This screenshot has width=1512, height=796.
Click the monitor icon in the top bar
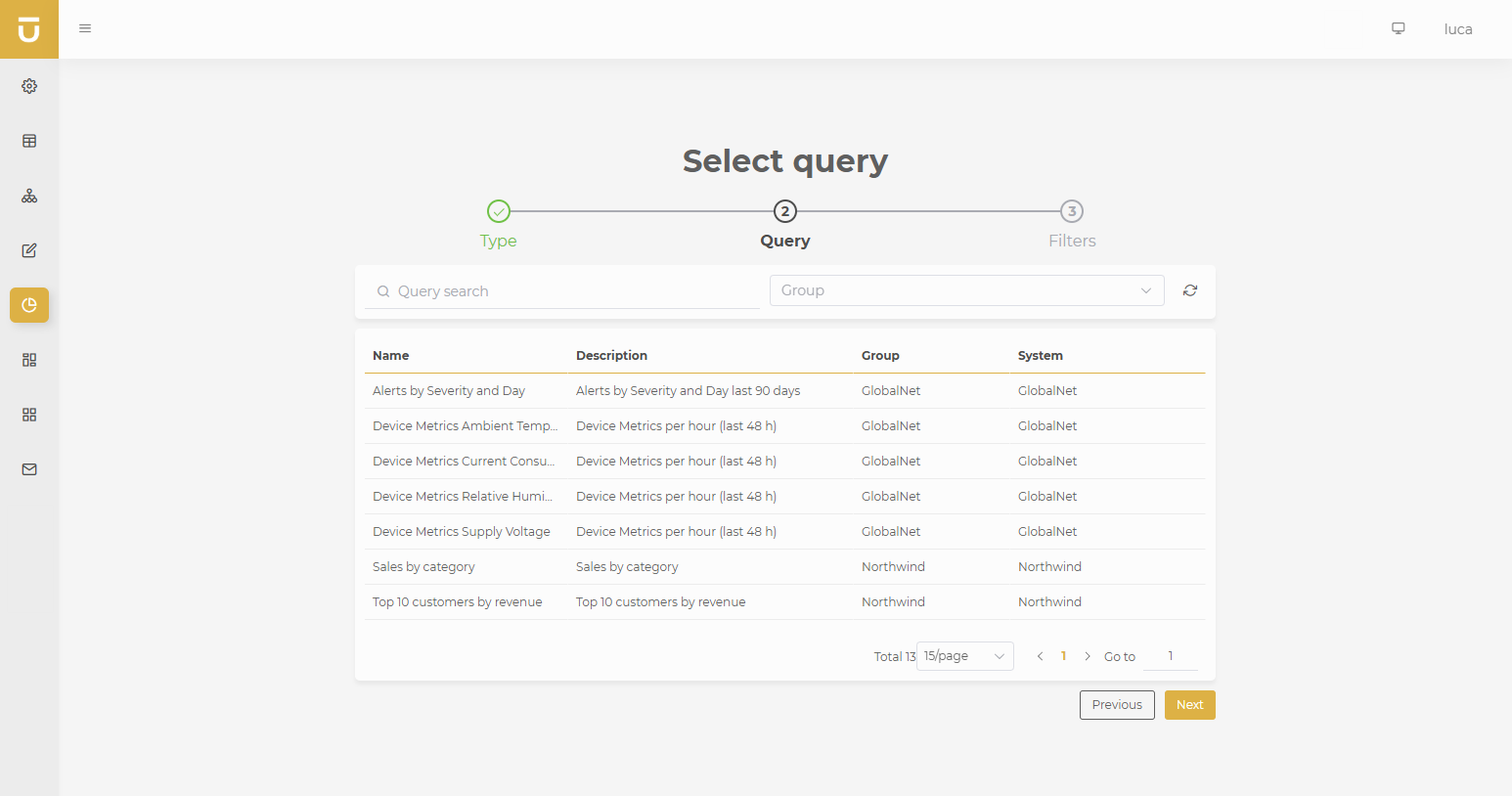tap(1398, 28)
